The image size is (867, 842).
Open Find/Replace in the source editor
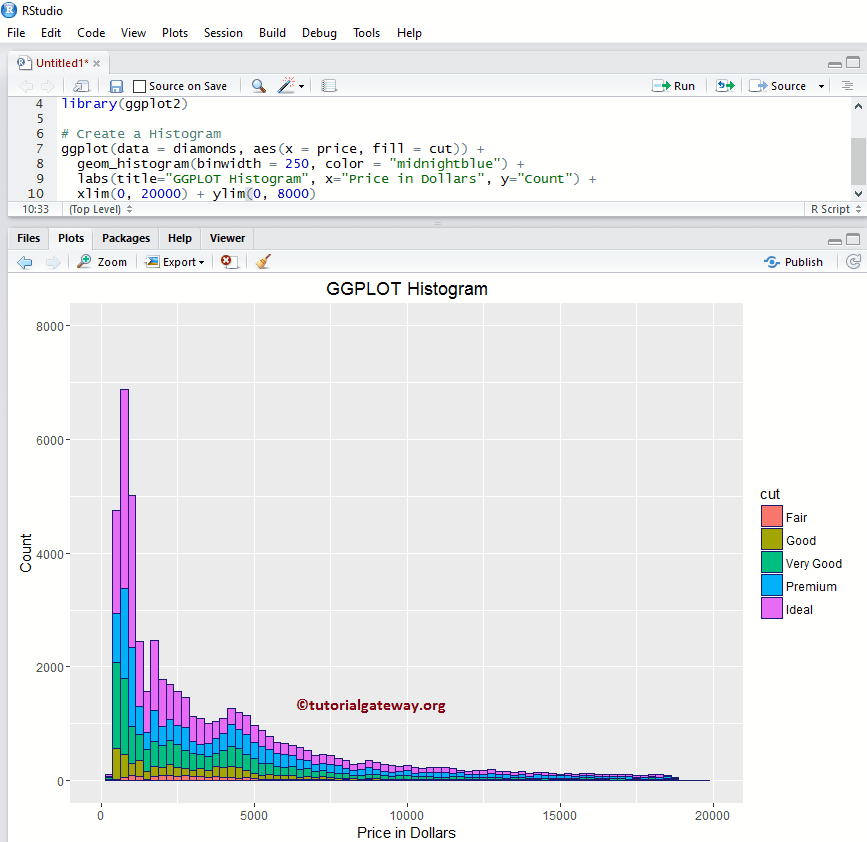258,86
